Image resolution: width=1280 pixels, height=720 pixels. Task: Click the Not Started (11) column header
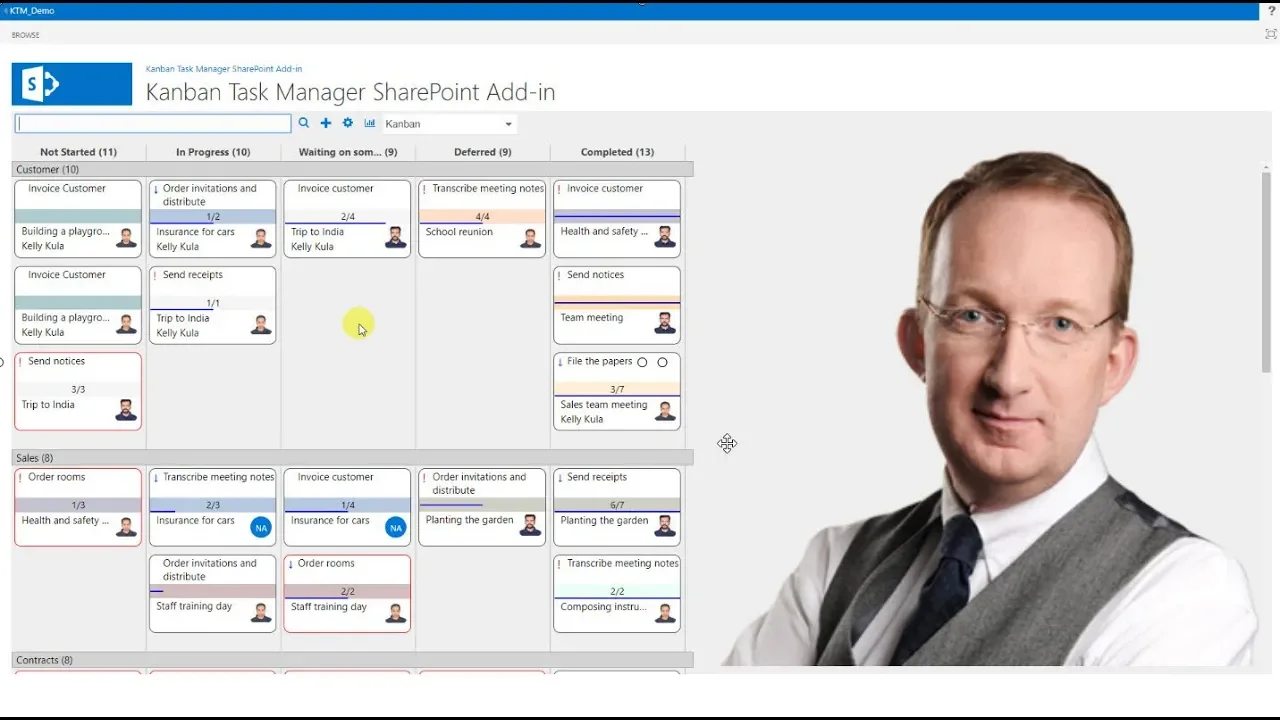click(78, 152)
